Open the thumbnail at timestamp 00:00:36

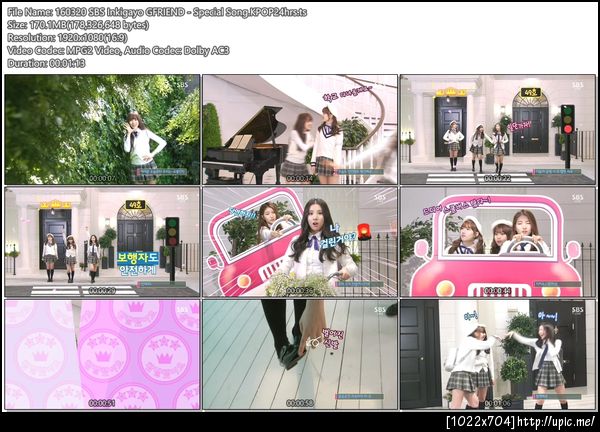click(300, 242)
